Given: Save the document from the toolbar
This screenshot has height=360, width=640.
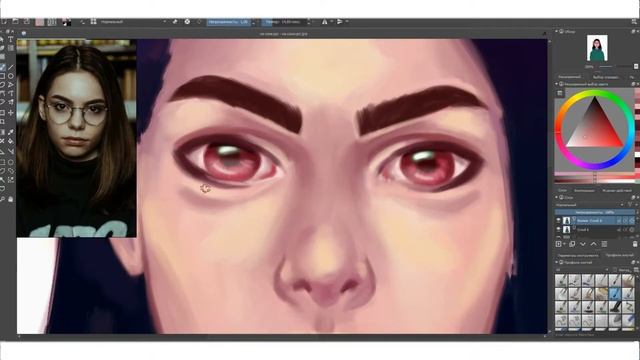Looking at the screenshot, I should 27,22.
